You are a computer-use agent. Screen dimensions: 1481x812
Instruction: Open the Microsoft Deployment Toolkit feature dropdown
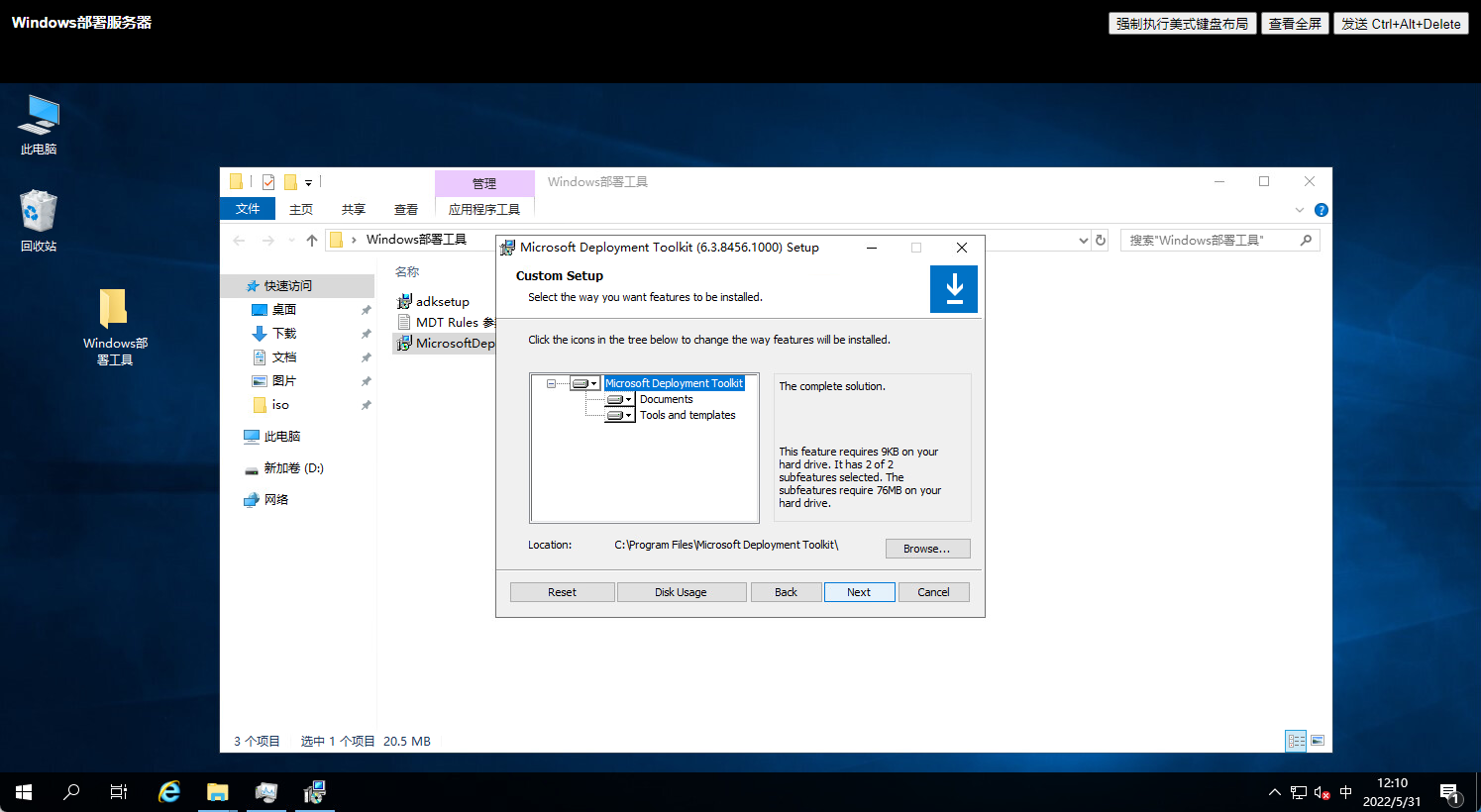pos(584,383)
